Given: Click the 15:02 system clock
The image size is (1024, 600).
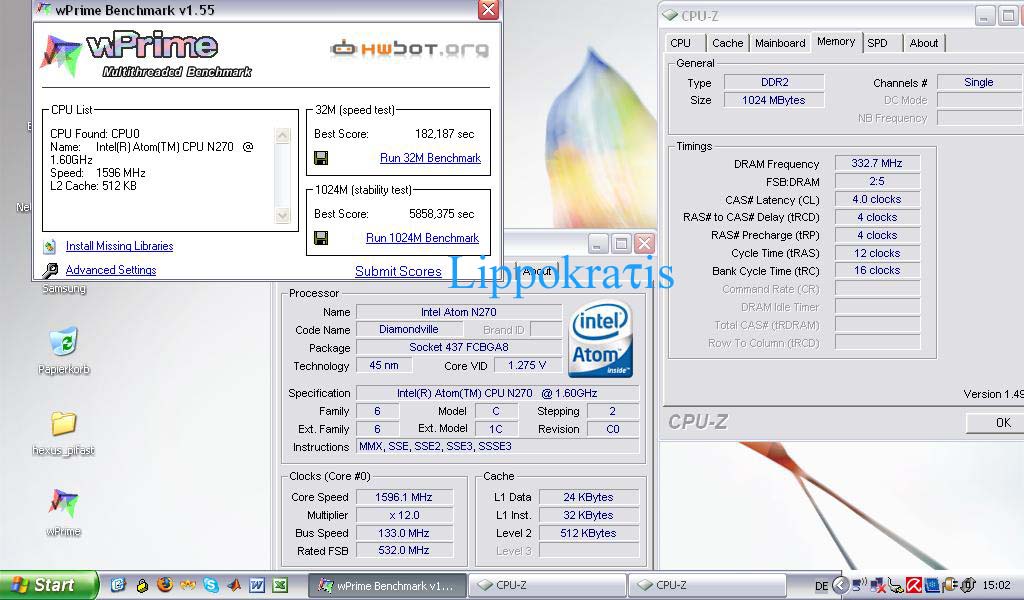Looking at the screenshot, I should [x=996, y=586].
